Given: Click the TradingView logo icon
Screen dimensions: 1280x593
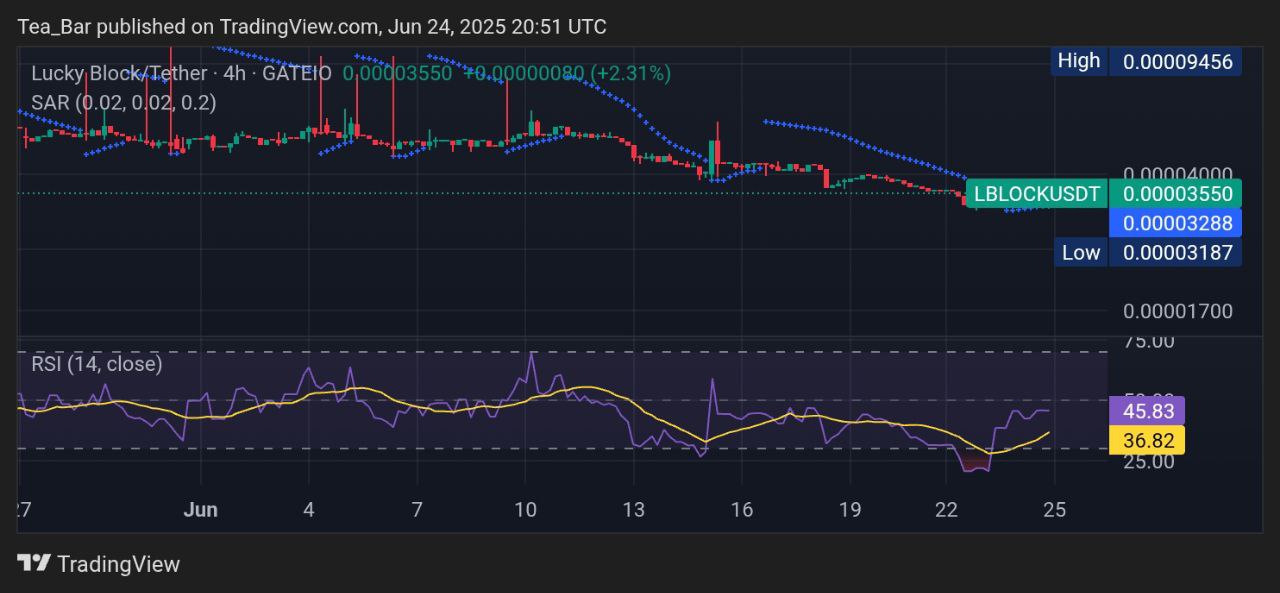Looking at the screenshot, I should click(x=34, y=564).
